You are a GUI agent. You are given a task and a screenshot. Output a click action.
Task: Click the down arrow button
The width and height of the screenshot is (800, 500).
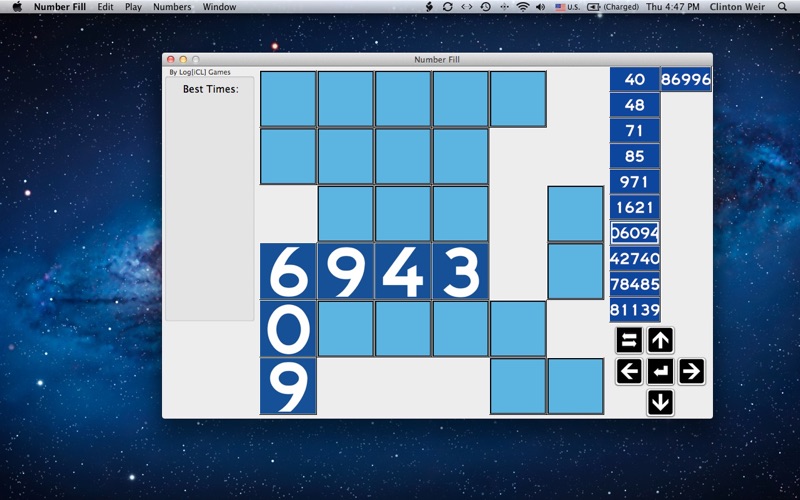(x=660, y=403)
